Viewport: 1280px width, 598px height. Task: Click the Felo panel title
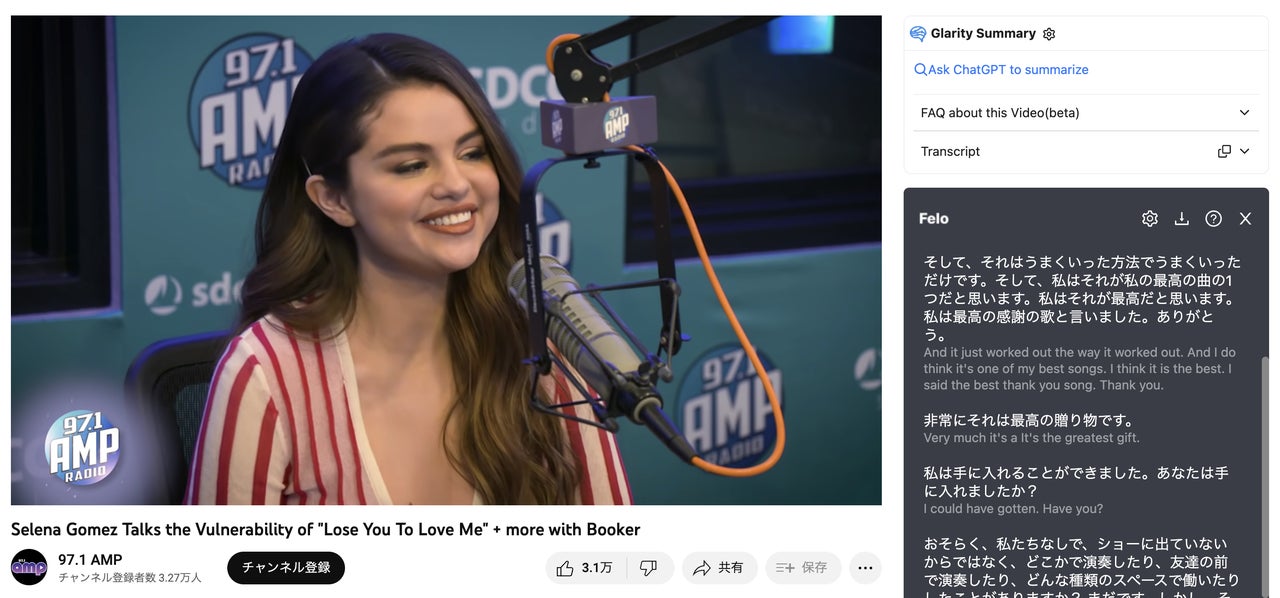[934, 218]
